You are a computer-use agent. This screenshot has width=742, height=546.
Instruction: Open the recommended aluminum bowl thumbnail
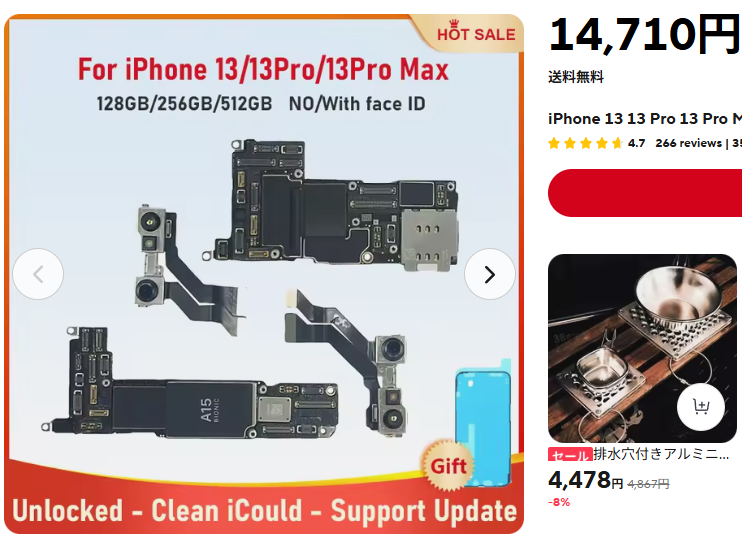point(642,349)
